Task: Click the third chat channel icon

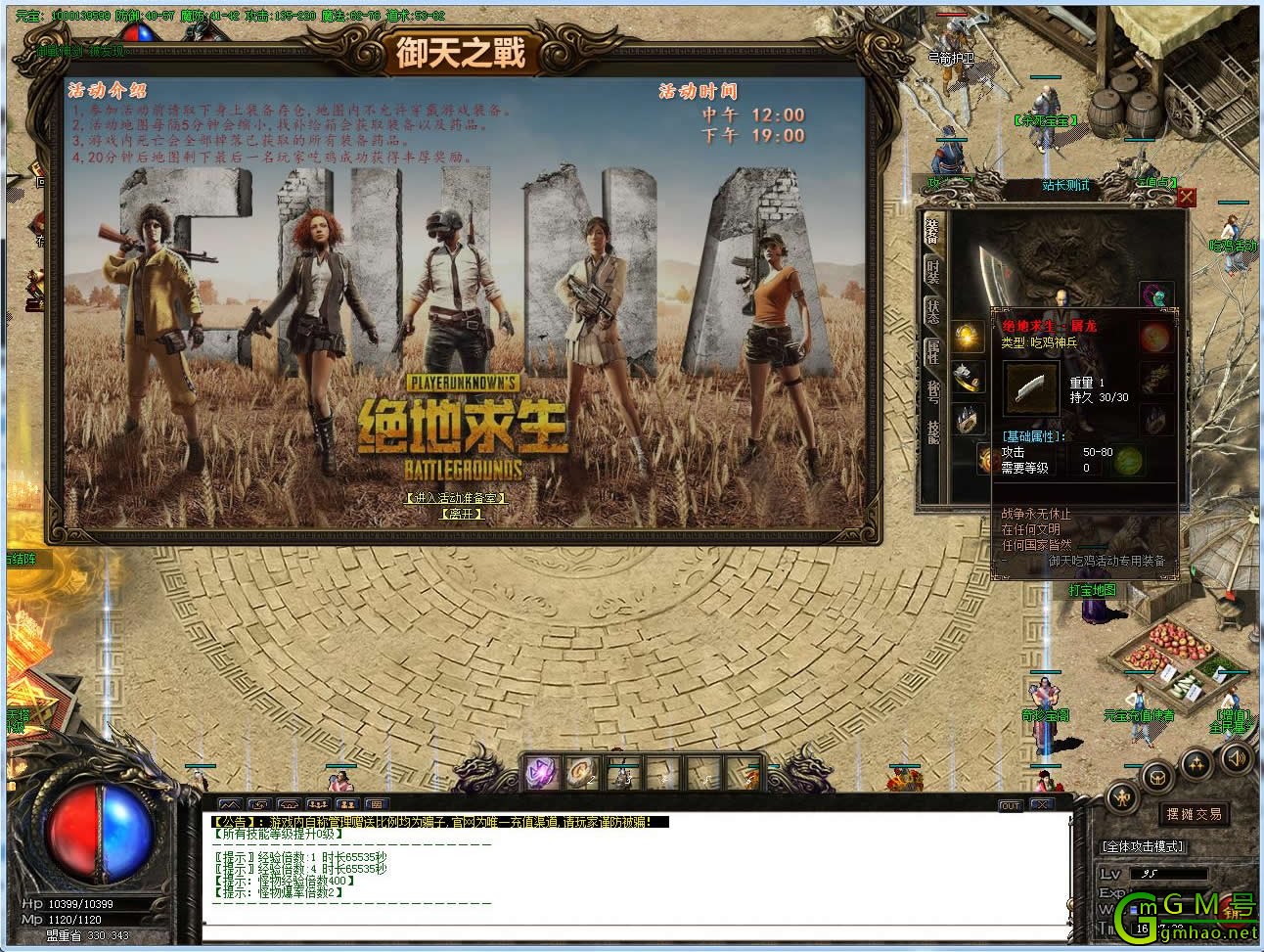Action: coord(288,806)
